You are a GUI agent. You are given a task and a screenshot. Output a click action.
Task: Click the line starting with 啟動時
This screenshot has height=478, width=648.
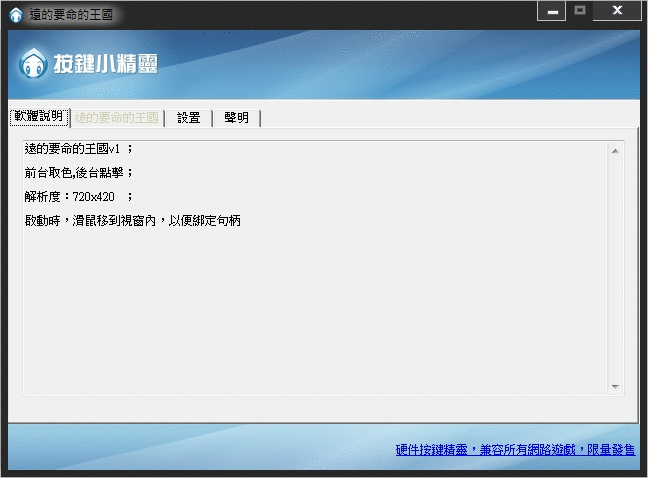[x=132, y=220]
